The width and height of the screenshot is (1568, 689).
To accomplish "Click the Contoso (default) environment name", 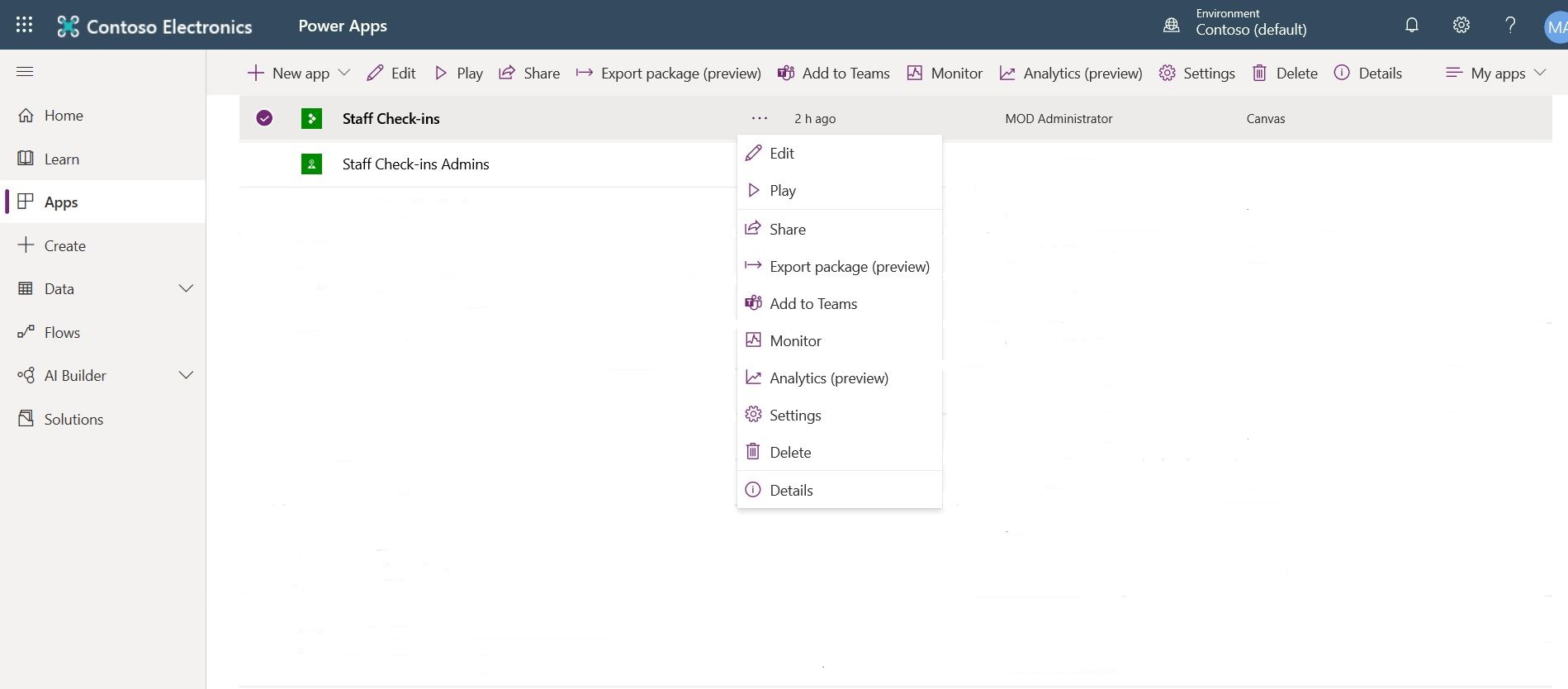I will click(1251, 30).
